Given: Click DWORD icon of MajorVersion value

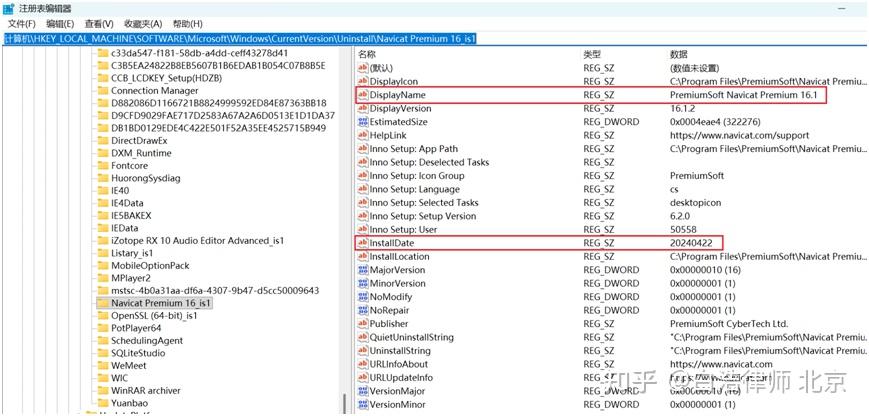Looking at the screenshot, I should 363,270.
